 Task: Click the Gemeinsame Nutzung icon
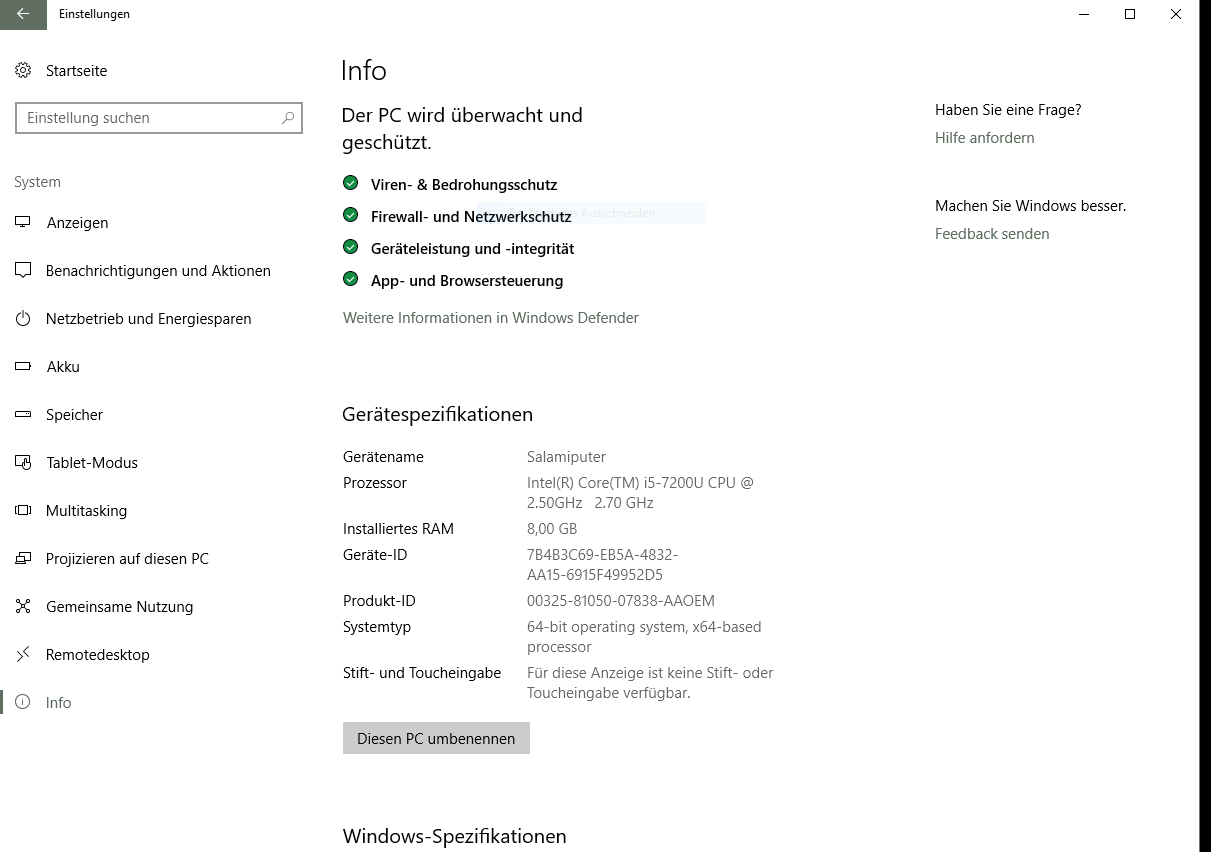pyautogui.click(x=23, y=607)
